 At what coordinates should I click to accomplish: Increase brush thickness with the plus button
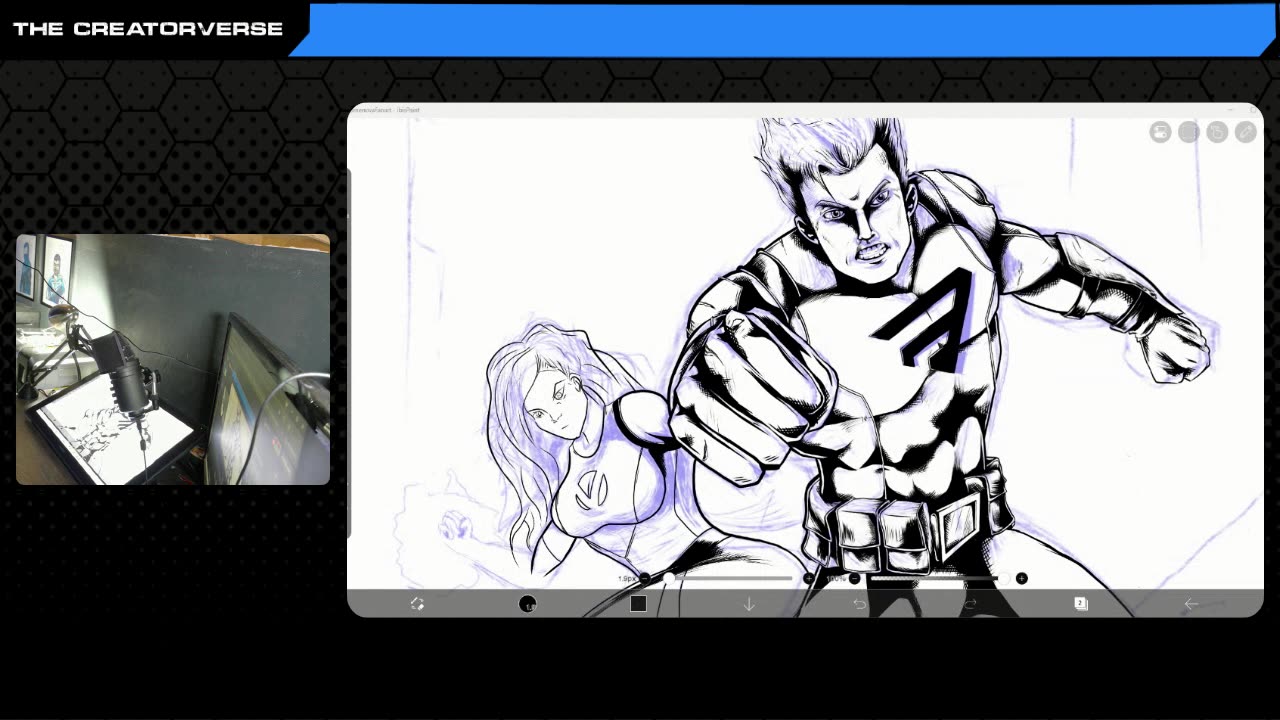pos(808,578)
